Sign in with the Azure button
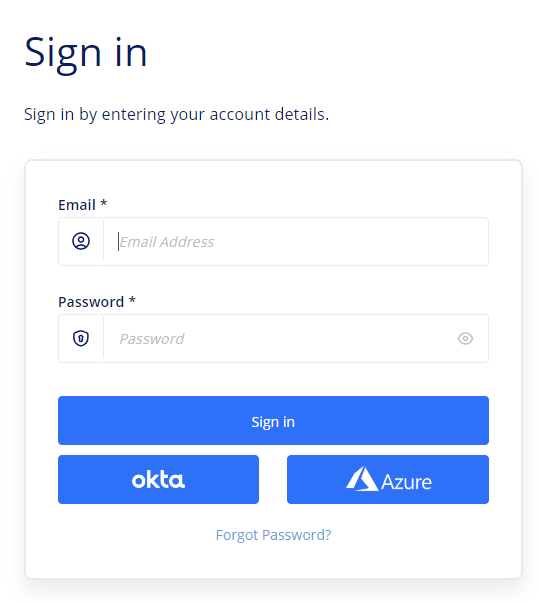539x604 pixels. tap(388, 479)
